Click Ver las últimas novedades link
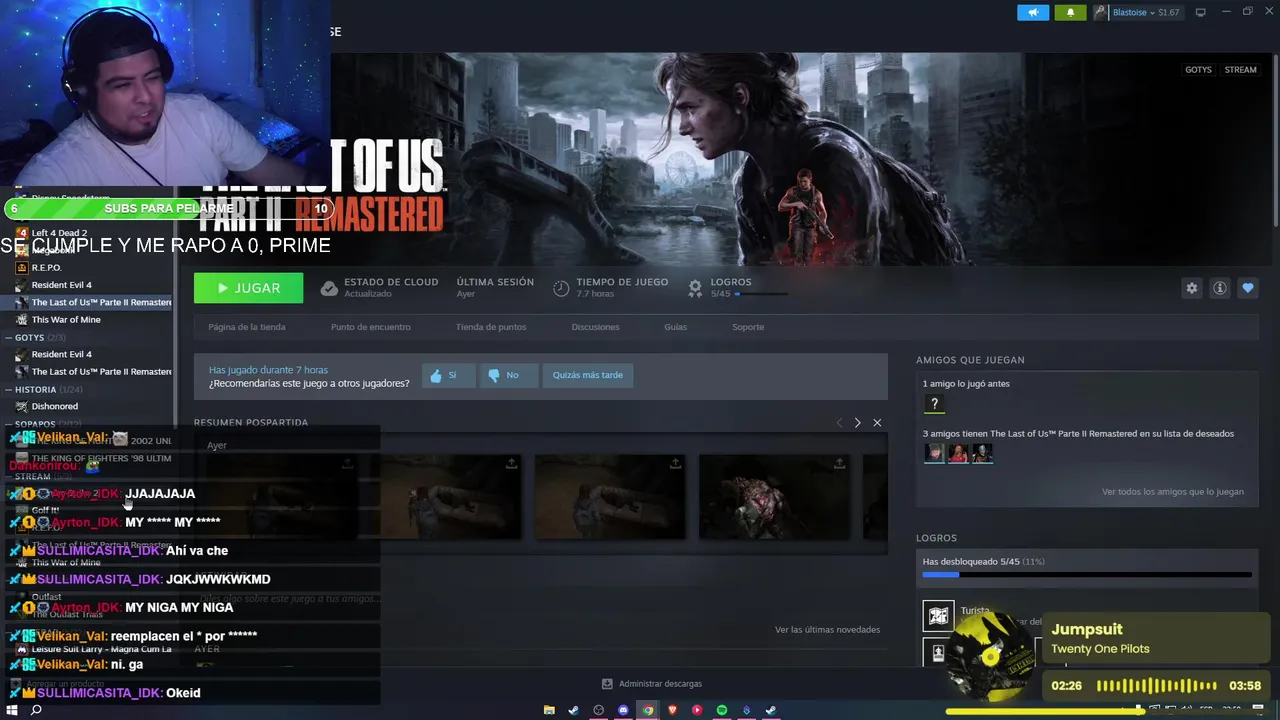 [x=827, y=630]
